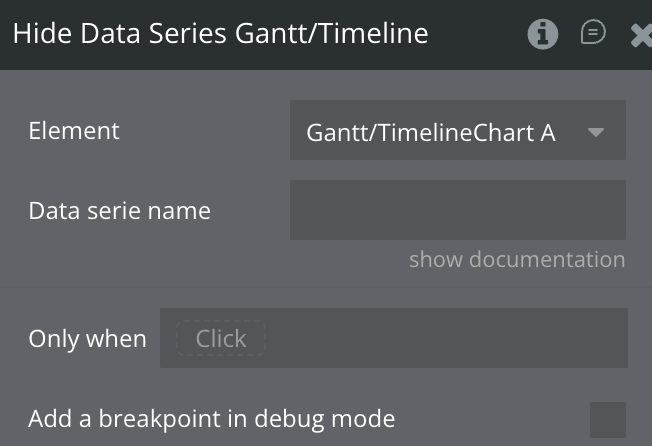Open the show documentation link

coord(516,260)
